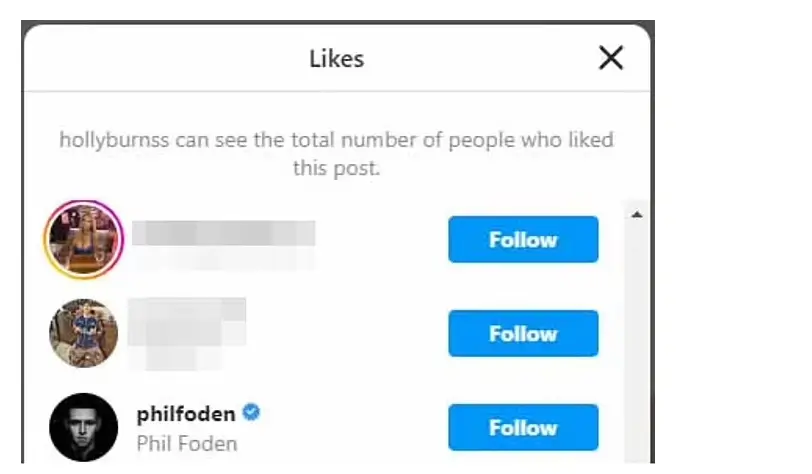Open the second liker's blurred username
Image resolution: width=812 pixels, height=474 pixels.
187,322
